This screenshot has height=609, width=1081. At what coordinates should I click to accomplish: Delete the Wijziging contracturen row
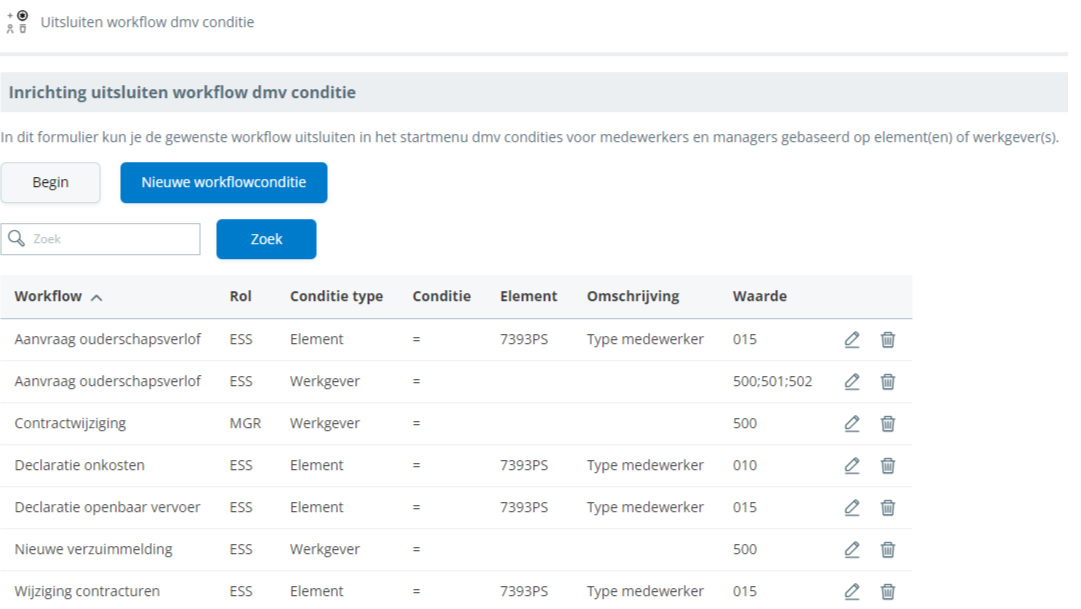click(x=888, y=591)
